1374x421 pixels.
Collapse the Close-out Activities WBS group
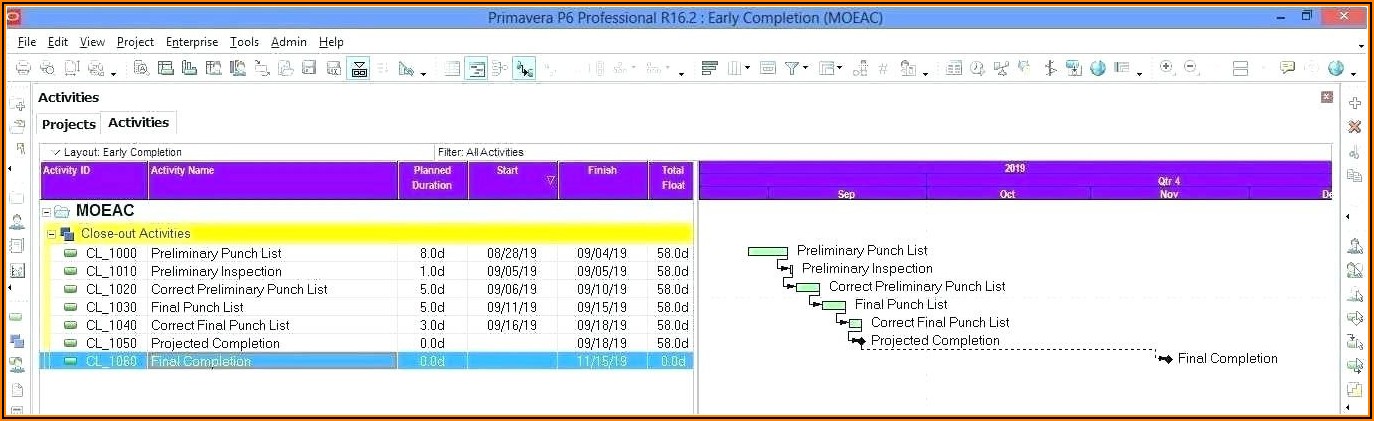coord(52,234)
